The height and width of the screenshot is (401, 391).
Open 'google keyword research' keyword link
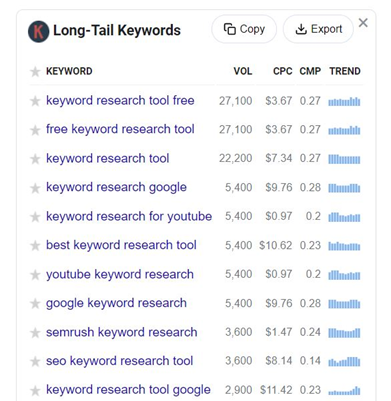pos(116,303)
